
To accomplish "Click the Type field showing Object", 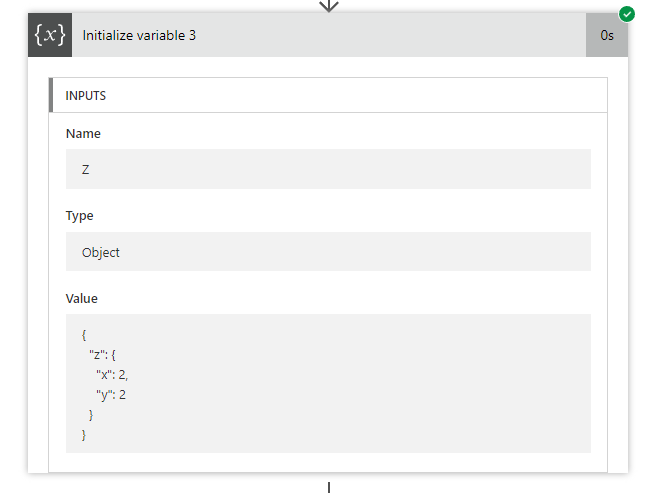I will (x=328, y=252).
